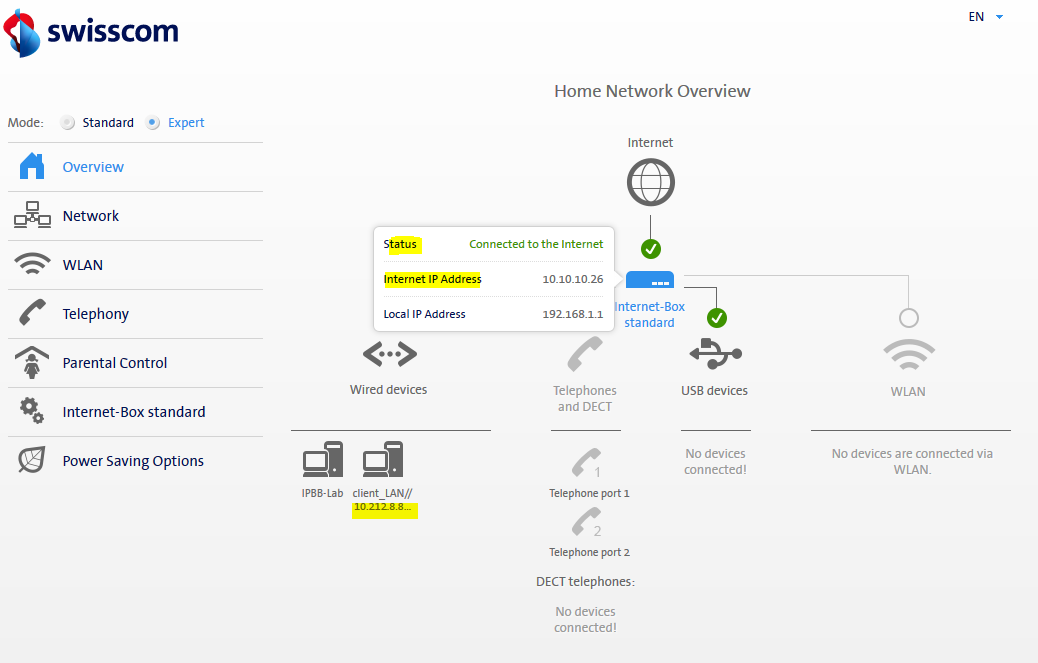Image resolution: width=1038 pixels, height=663 pixels.
Task: Click the Internet-Box standard link under router
Action: [650, 315]
